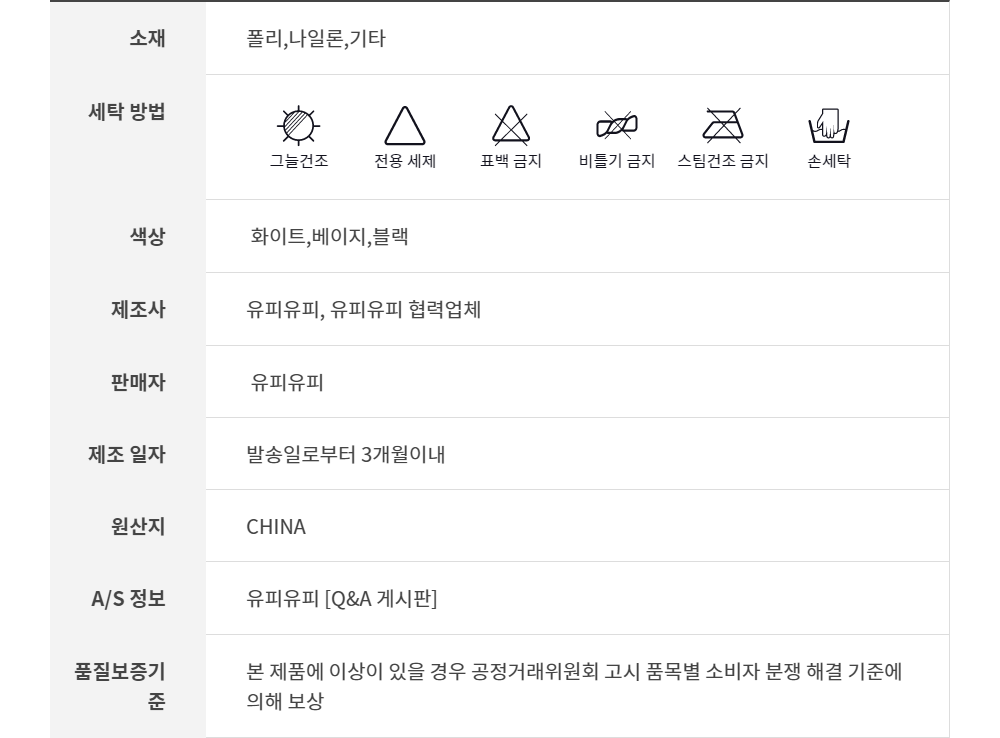This screenshot has height=738, width=1000.
Task: Click the 소재 row header
Action: 147,39
